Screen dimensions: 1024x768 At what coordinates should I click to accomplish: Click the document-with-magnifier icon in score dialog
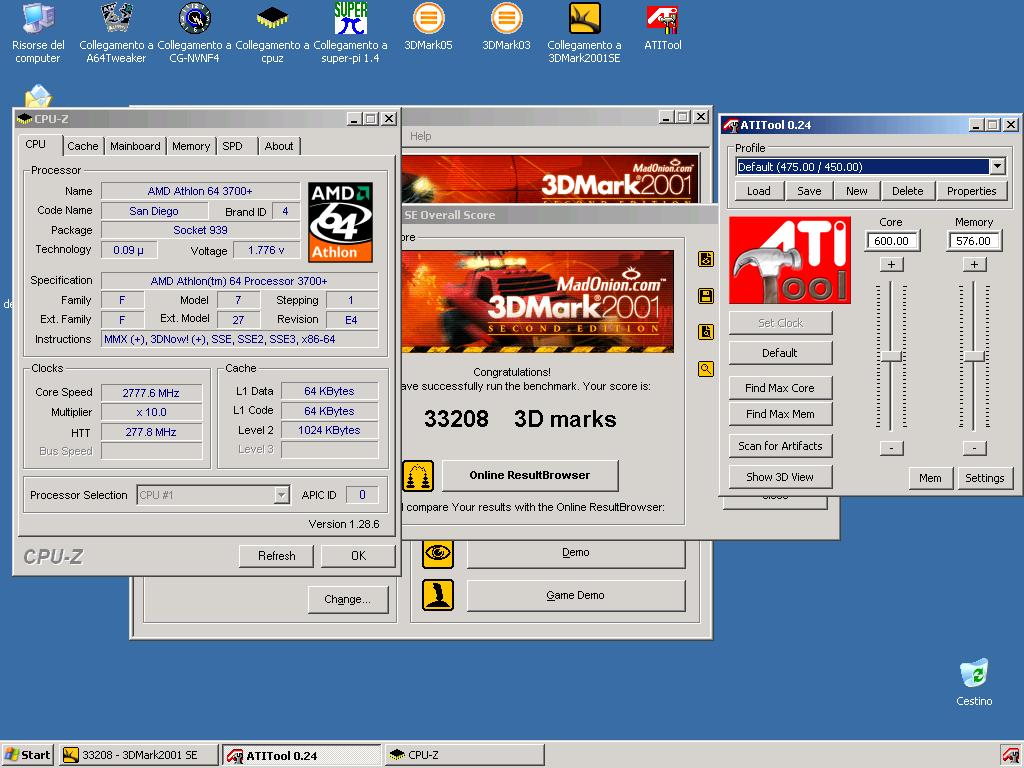[x=705, y=332]
